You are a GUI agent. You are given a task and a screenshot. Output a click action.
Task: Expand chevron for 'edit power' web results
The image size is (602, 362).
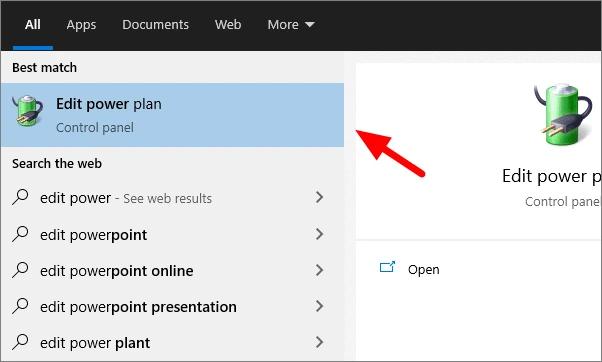pyautogui.click(x=319, y=197)
